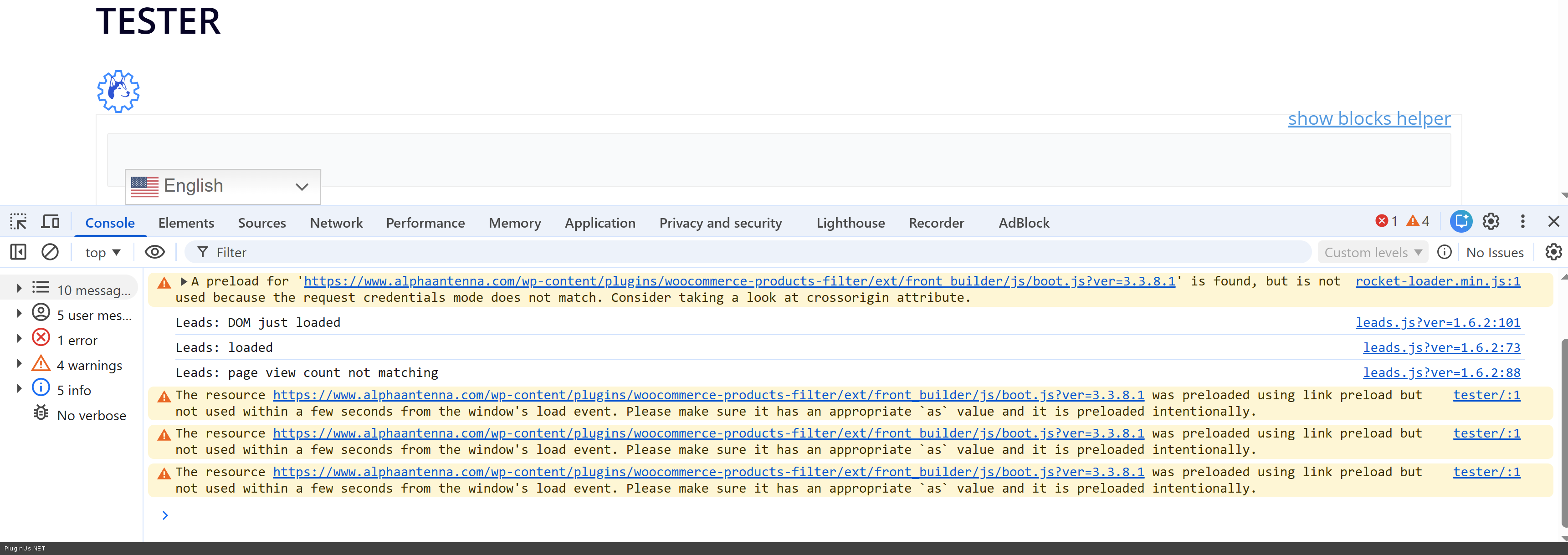This screenshot has height=555, width=1568.
Task: Open the English language dropdown
Action: tap(222, 186)
